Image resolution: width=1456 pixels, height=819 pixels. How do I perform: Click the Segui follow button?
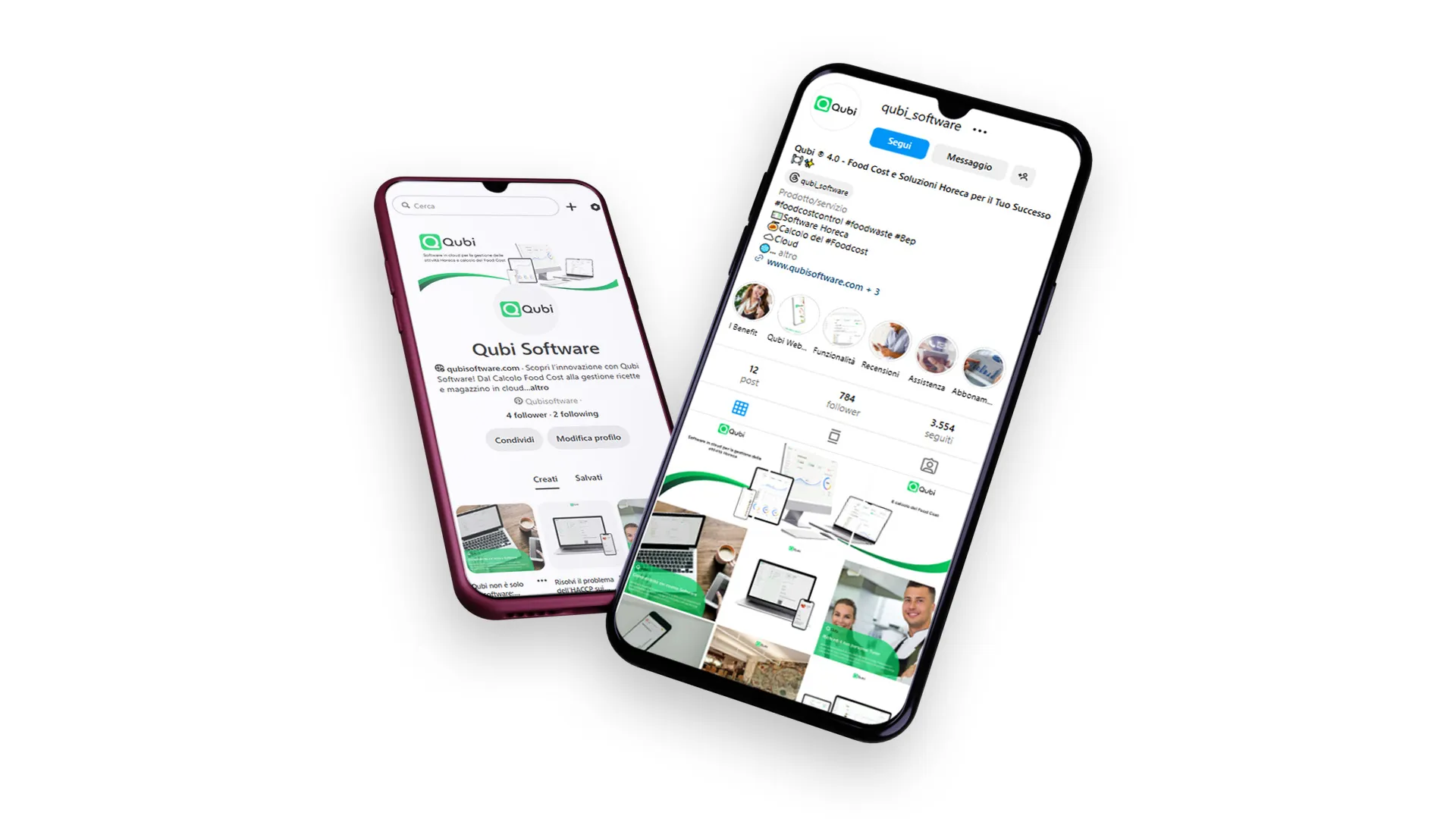pos(898,143)
